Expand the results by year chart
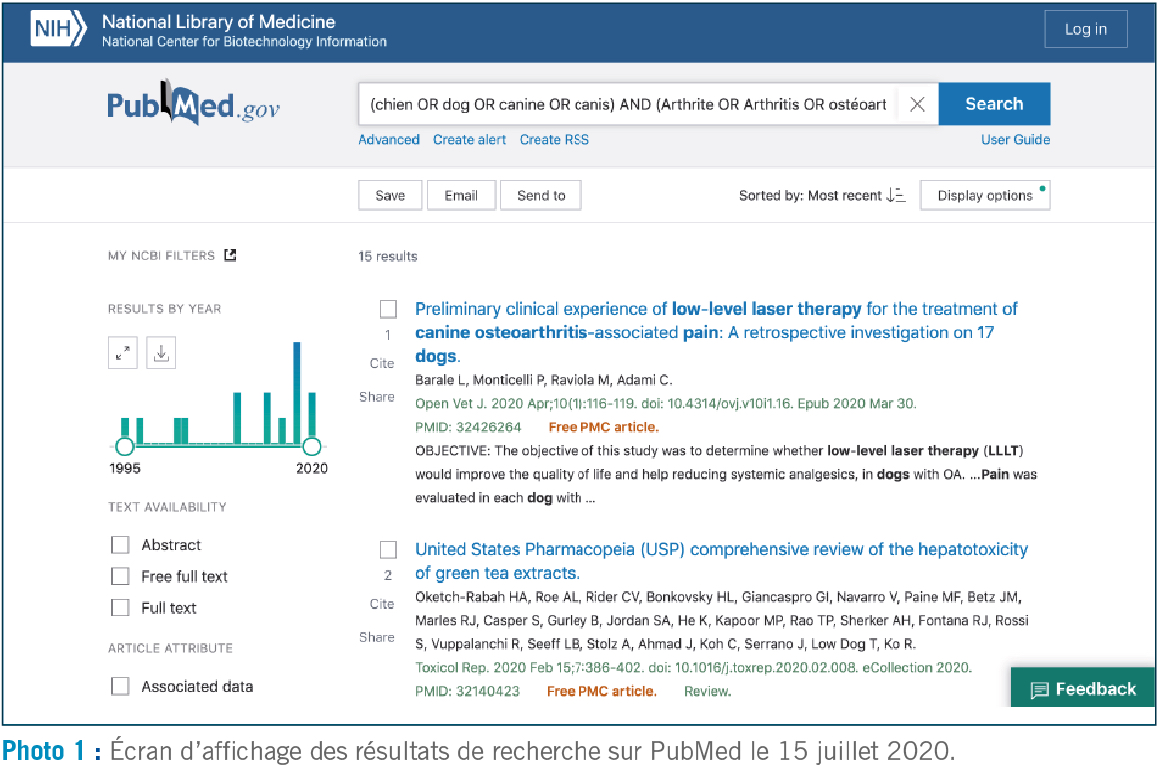 123,353
